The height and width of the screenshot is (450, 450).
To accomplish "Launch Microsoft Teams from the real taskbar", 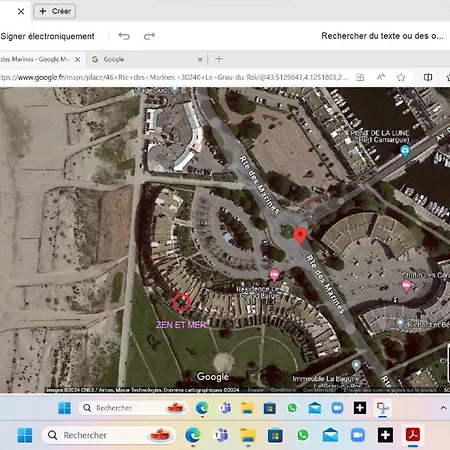I will click(220, 435).
